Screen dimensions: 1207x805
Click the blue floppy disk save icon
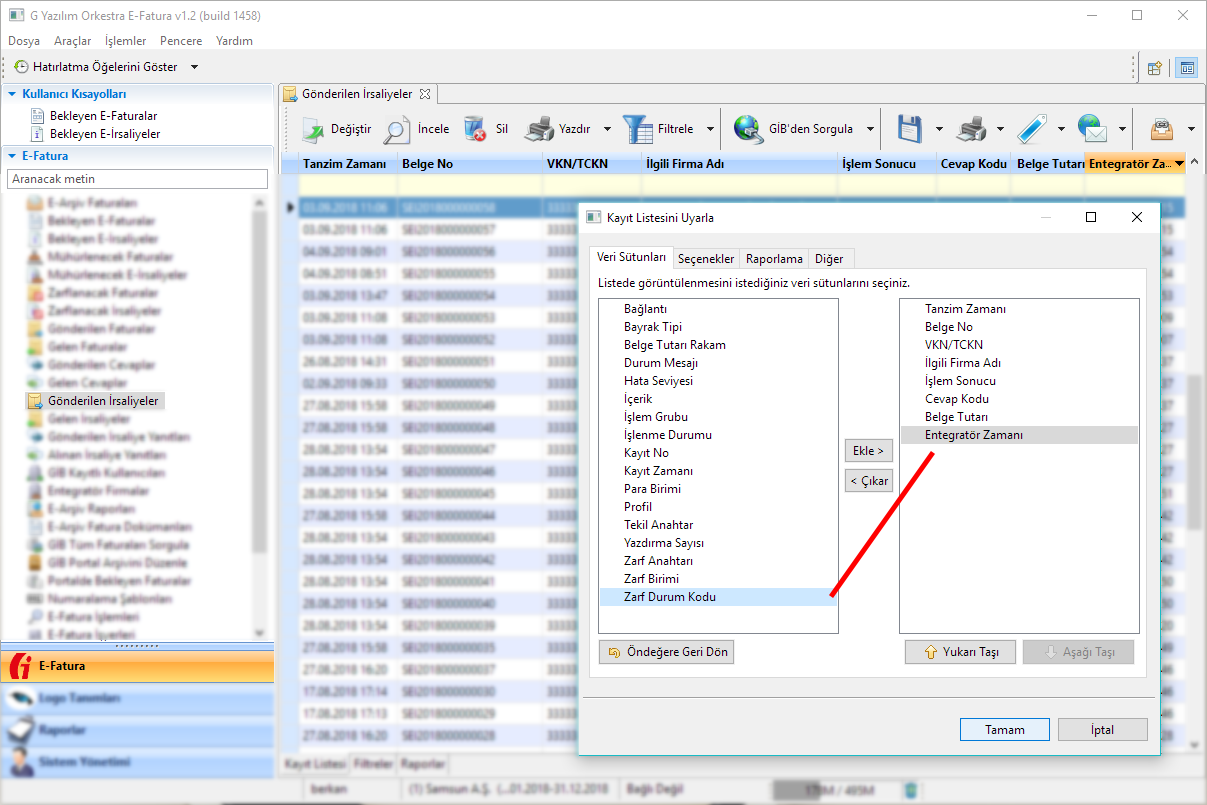[909, 129]
